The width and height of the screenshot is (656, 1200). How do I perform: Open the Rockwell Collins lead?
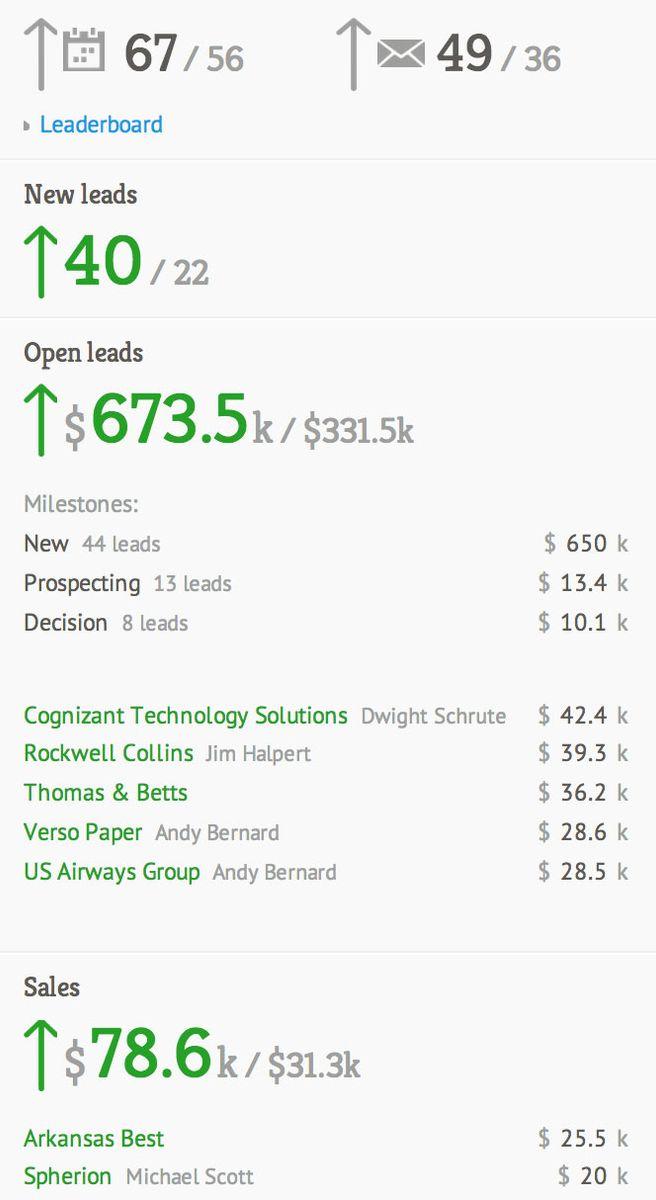coord(109,754)
